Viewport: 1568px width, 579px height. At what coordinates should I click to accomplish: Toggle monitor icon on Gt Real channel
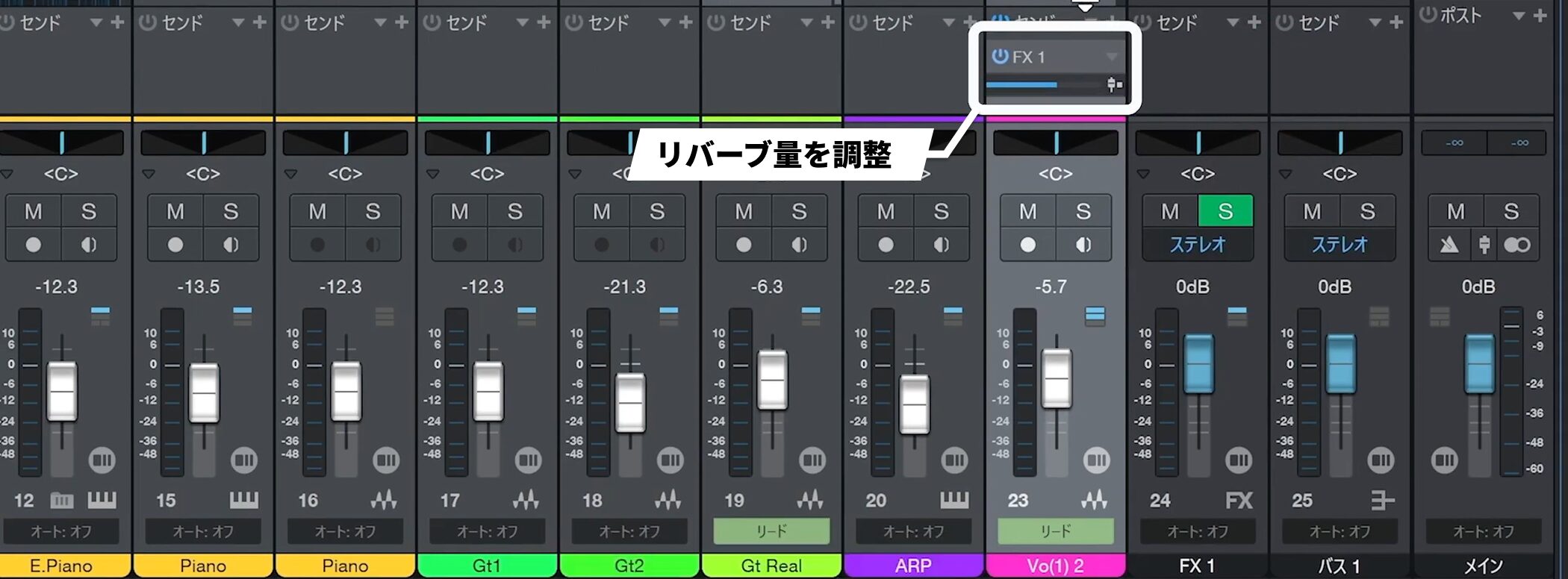[x=799, y=245]
